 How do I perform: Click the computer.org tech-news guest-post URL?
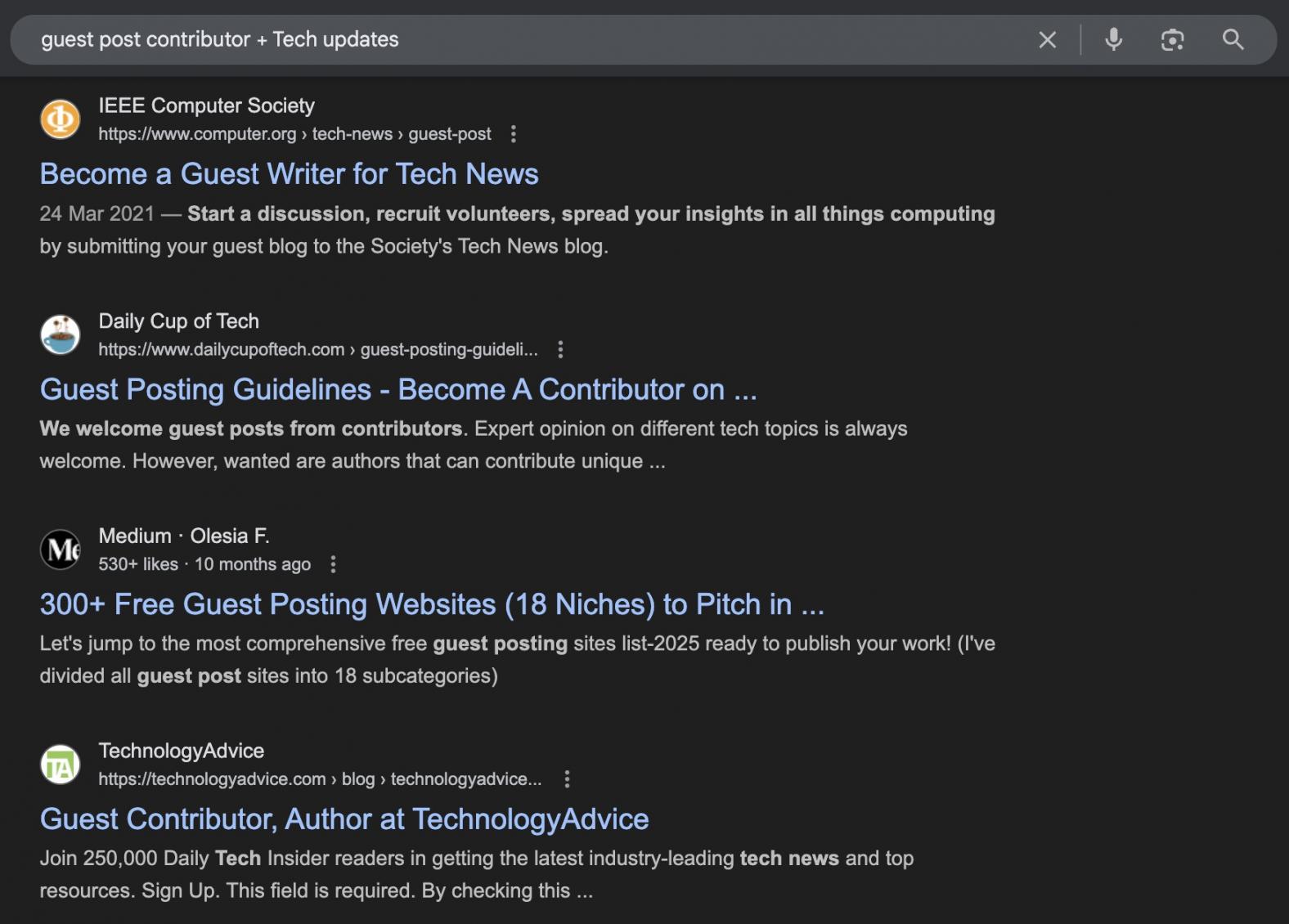(294, 134)
